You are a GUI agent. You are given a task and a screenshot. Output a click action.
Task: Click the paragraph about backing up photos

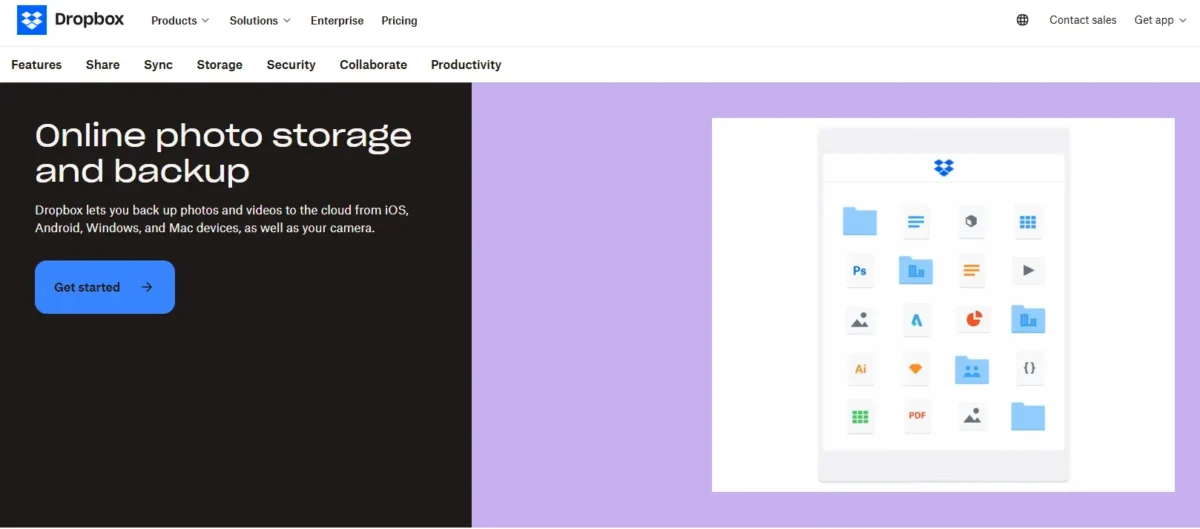(x=222, y=219)
